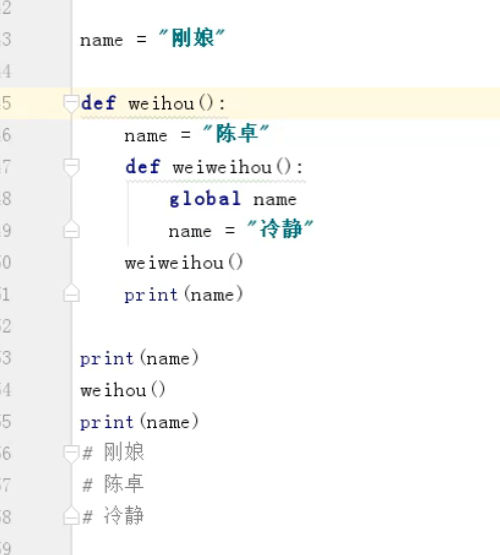The height and width of the screenshot is (555, 500).
Task: Place cursor in string "陈卓"
Action: (236, 133)
